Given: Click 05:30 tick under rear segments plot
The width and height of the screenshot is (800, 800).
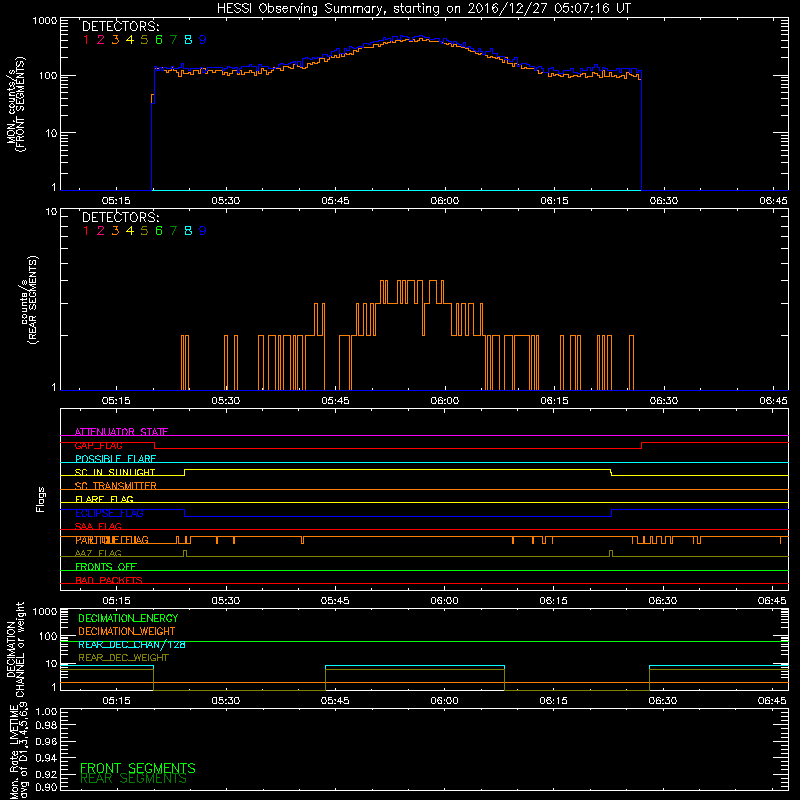Looking at the screenshot, I should [226, 401].
